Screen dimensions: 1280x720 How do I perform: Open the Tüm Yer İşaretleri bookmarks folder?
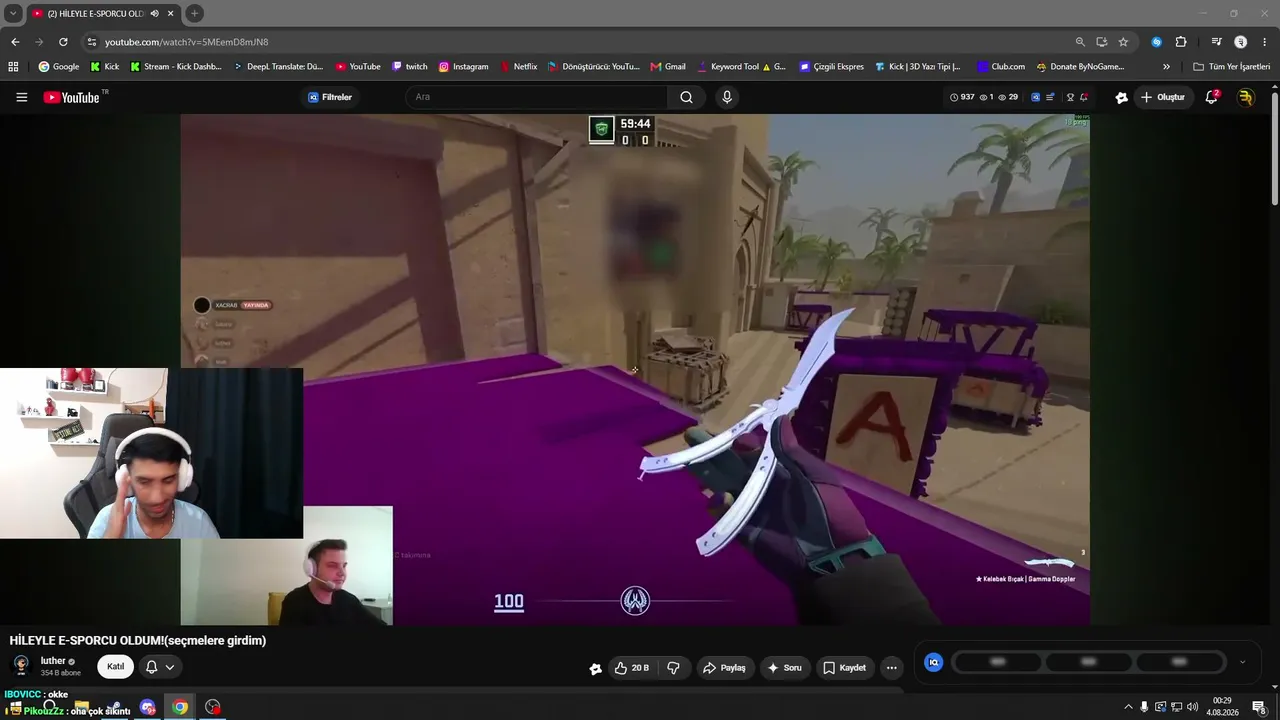pos(1232,67)
